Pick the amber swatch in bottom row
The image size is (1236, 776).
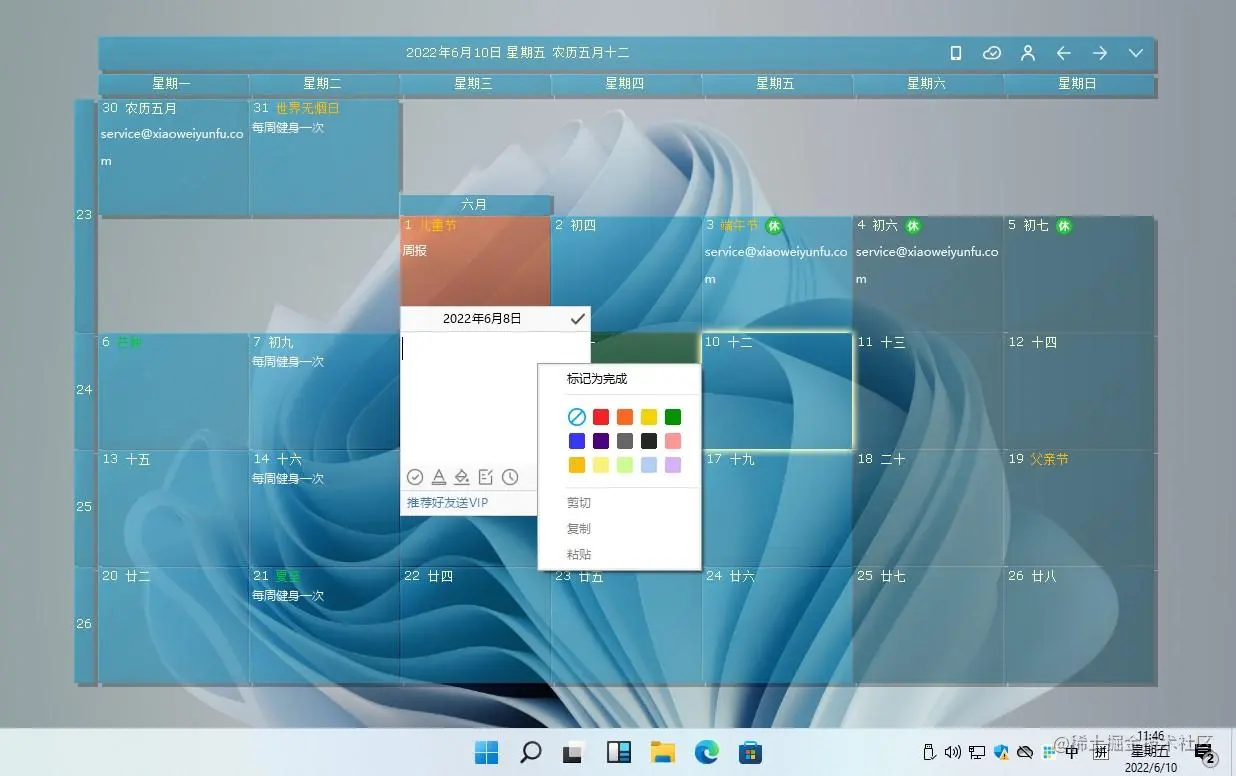coord(577,465)
